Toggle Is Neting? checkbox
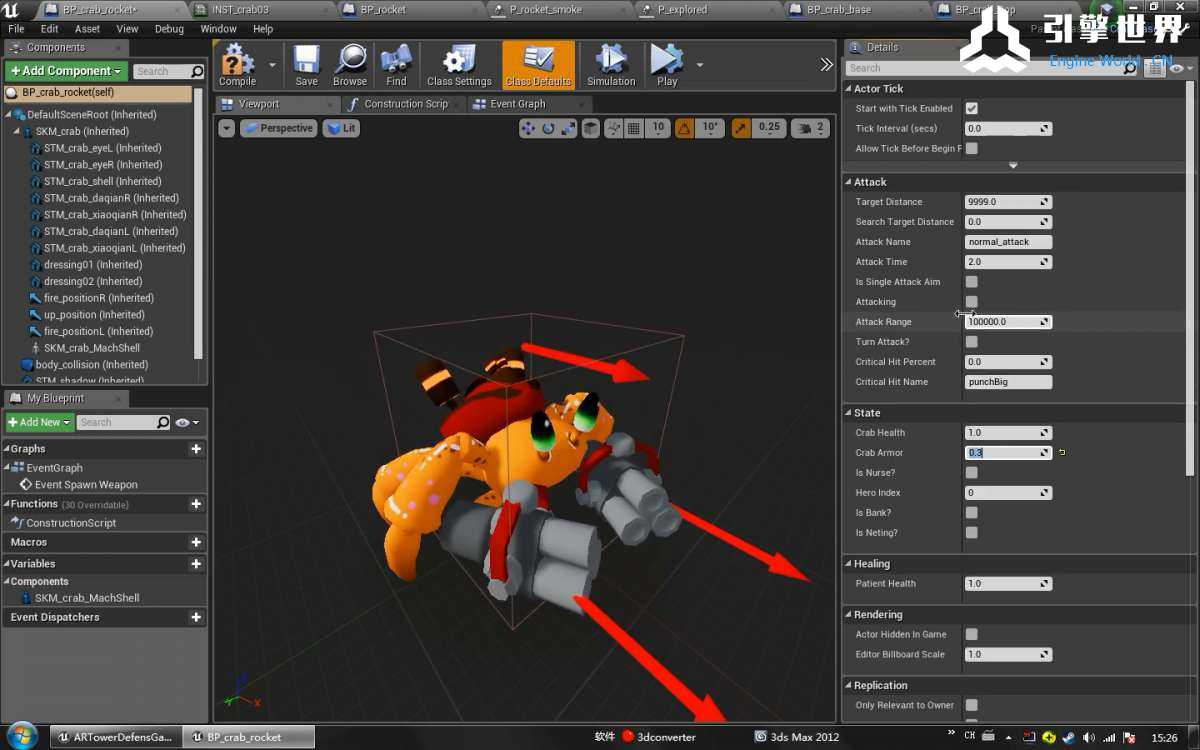The image size is (1200, 750). click(972, 533)
